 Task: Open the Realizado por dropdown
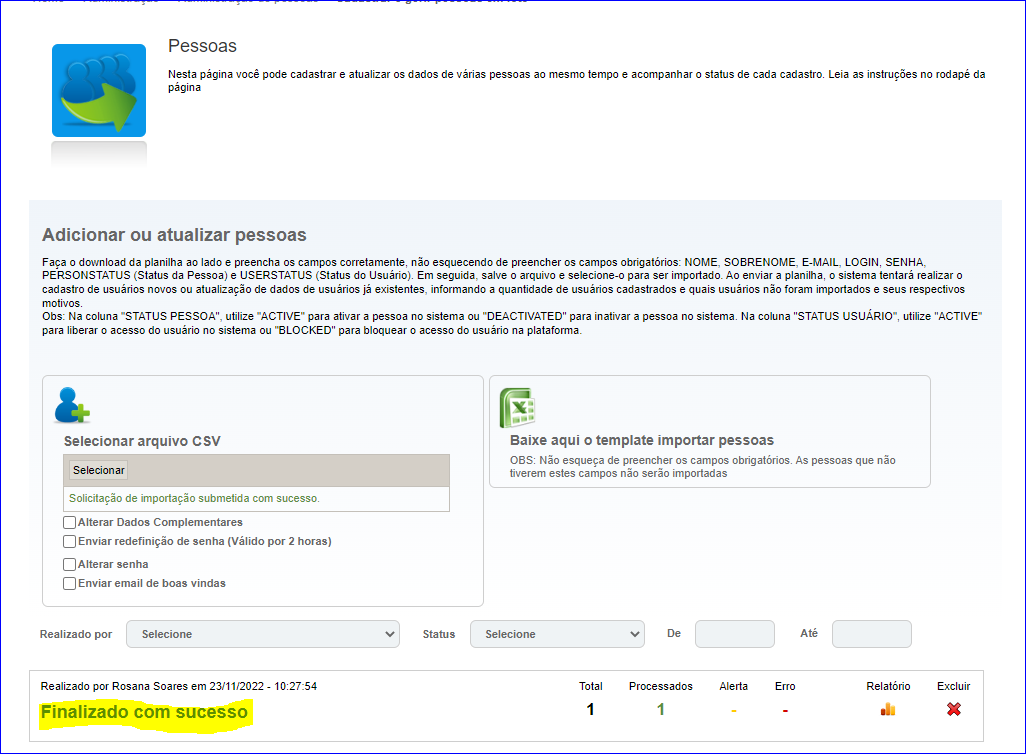coord(263,634)
